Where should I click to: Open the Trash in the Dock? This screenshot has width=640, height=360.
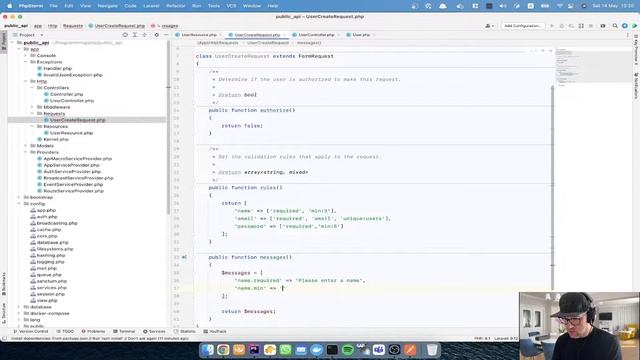tap(432, 350)
